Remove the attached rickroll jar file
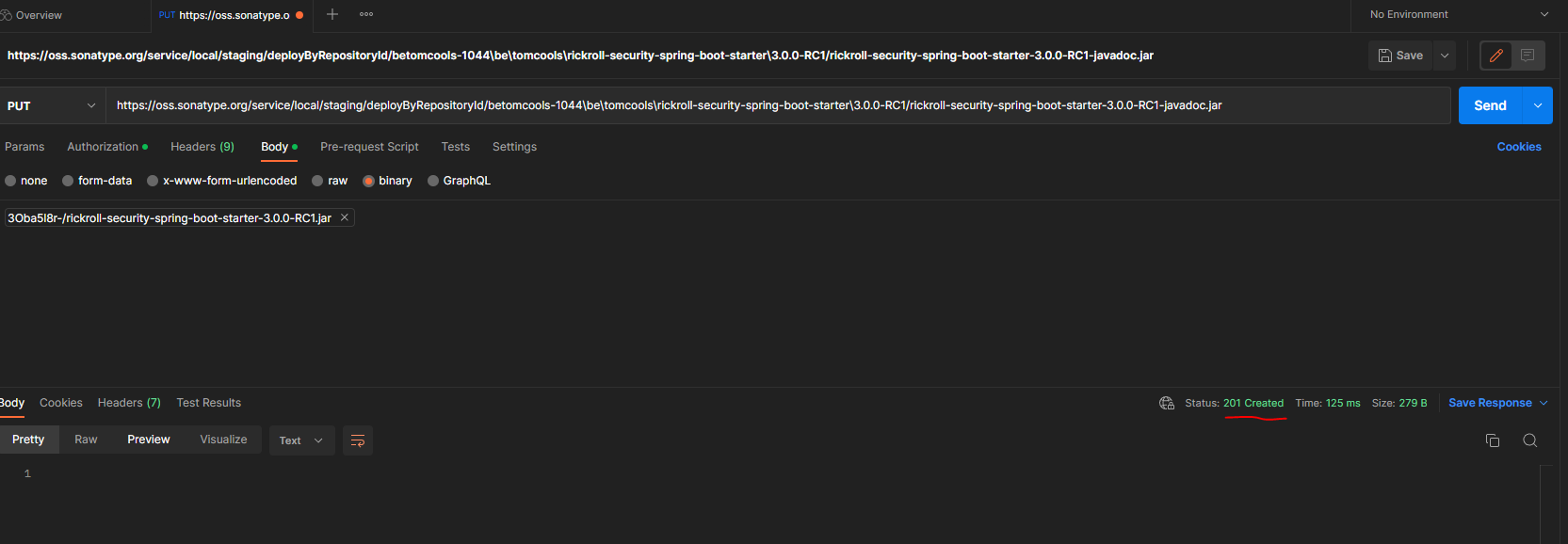 coord(344,216)
